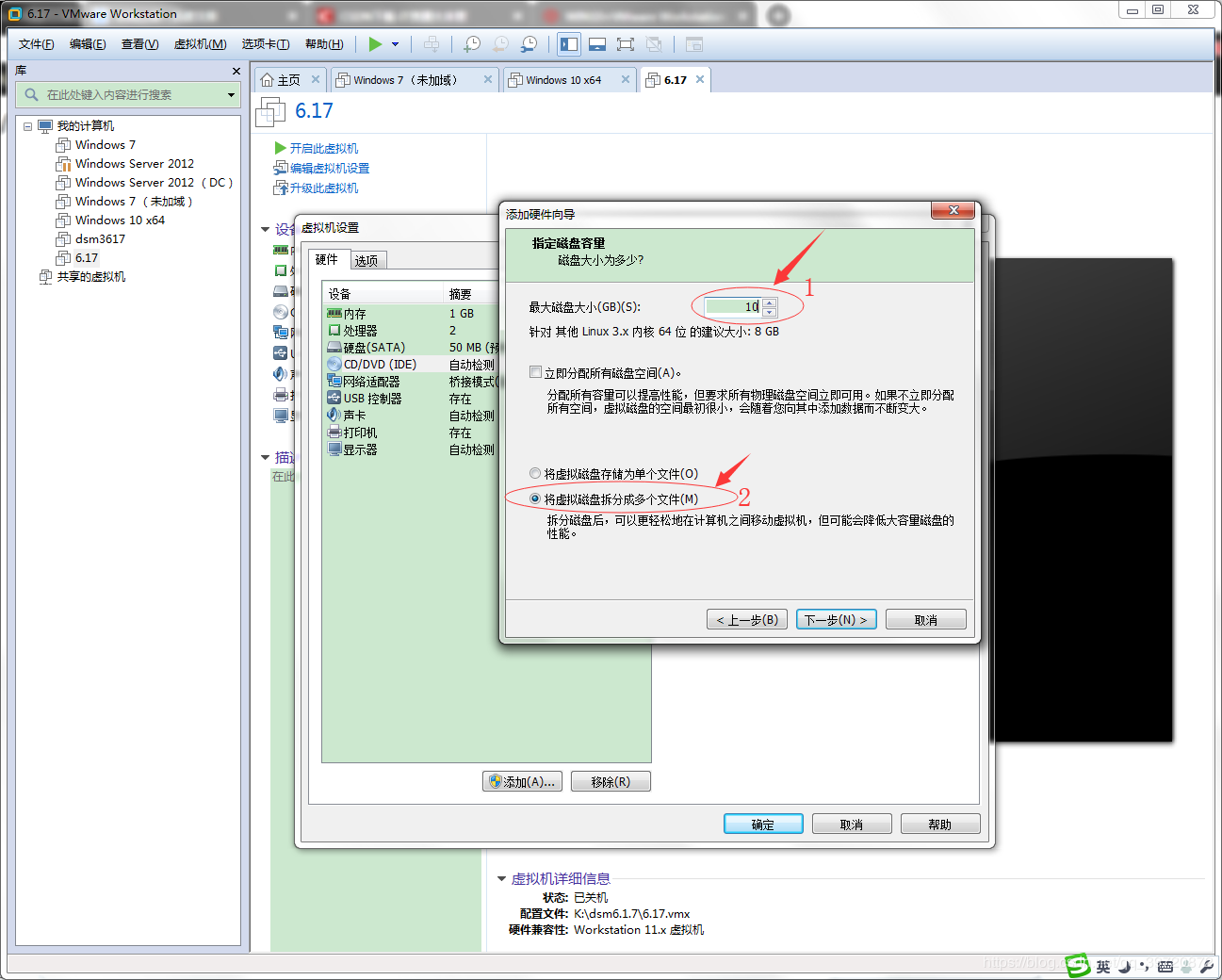This screenshot has height=980, width=1222.
Task: Increase the max disk size spinner
Action: point(770,302)
